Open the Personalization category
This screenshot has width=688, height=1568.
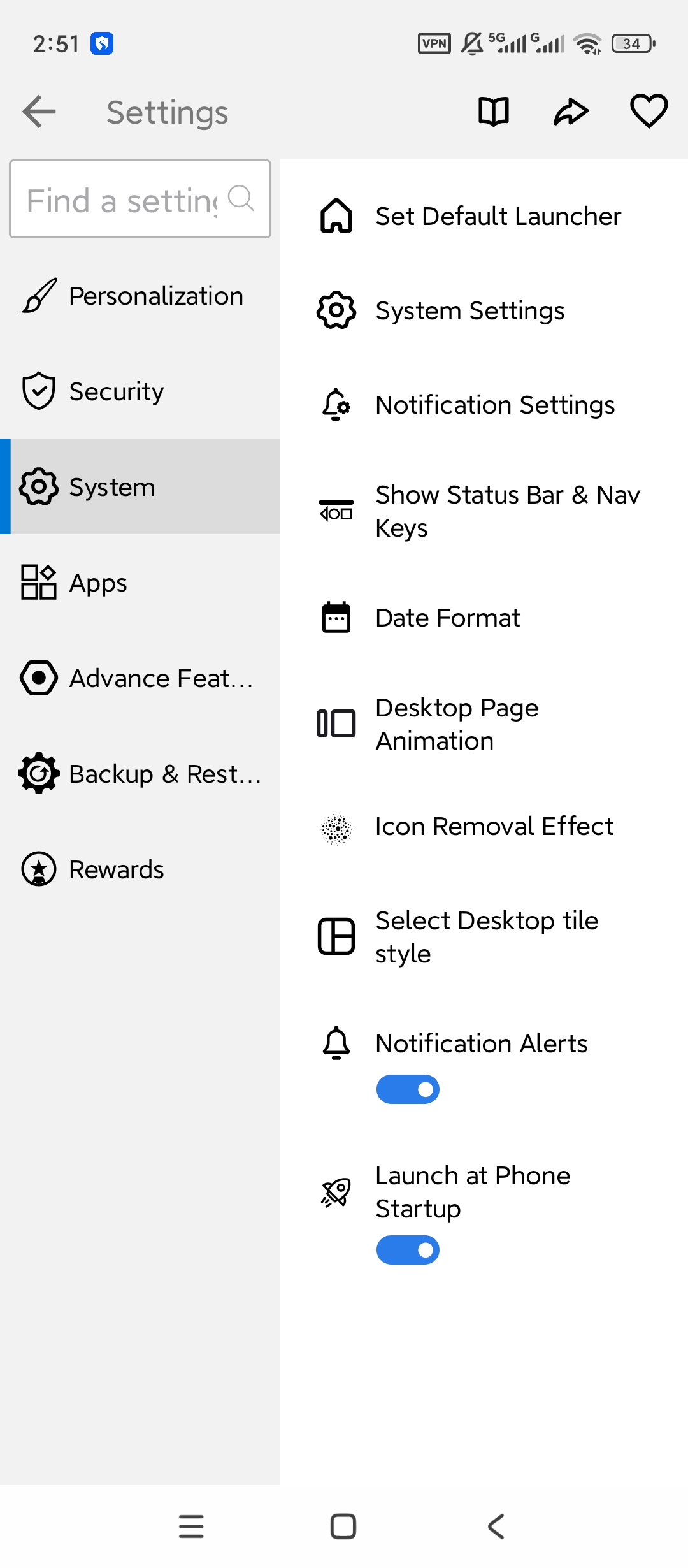(x=140, y=296)
